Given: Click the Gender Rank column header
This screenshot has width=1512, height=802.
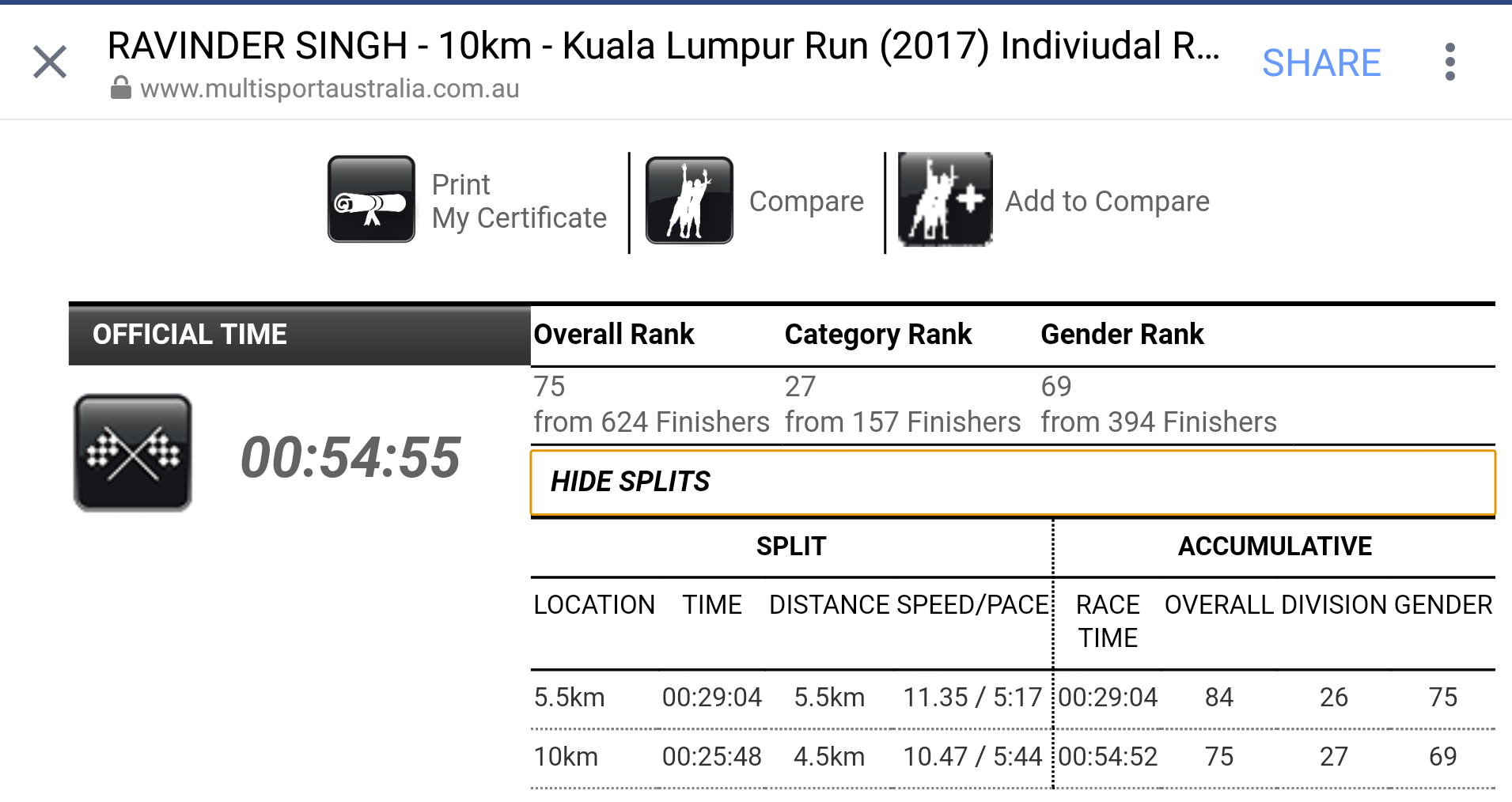Looking at the screenshot, I should point(1122,334).
